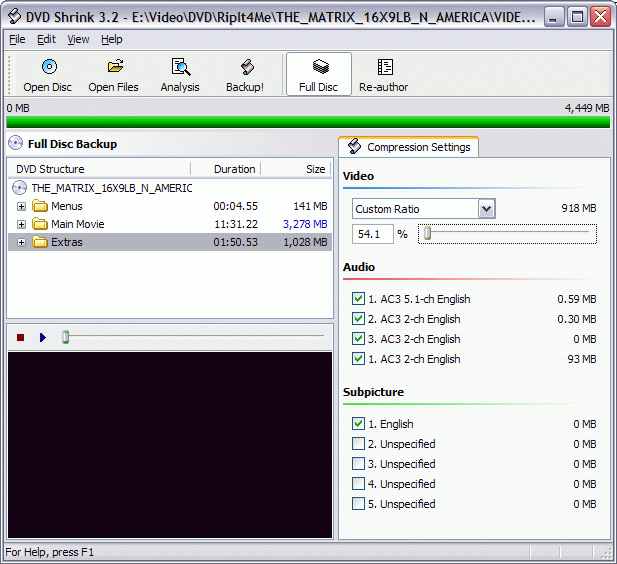
Task: Select Full Disc mode icon
Action: pos(319,68)
